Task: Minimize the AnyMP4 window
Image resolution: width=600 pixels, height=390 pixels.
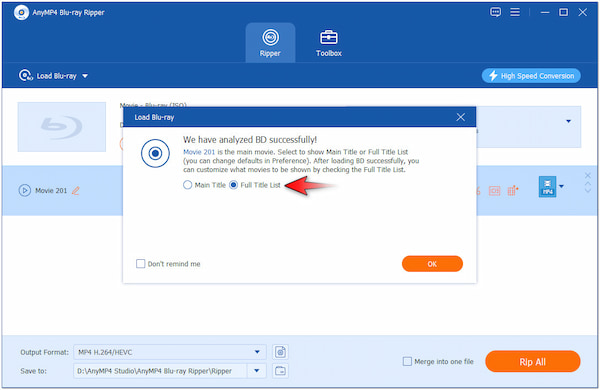Action: 545,12
